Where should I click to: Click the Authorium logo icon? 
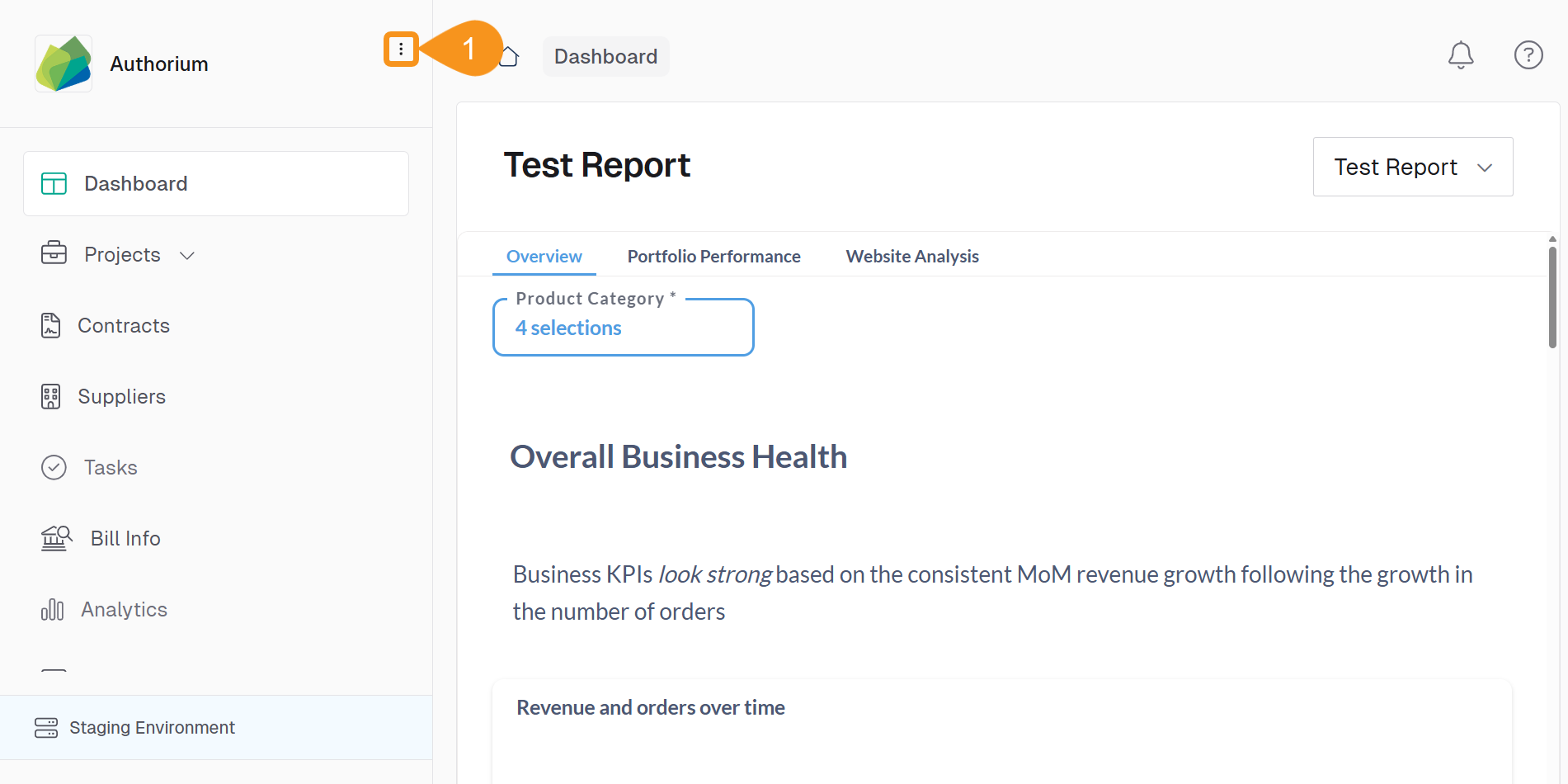63,63
